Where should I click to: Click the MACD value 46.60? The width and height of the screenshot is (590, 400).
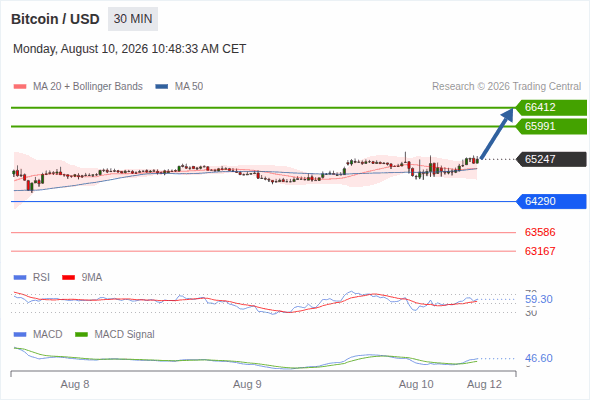tap(539, 358)
